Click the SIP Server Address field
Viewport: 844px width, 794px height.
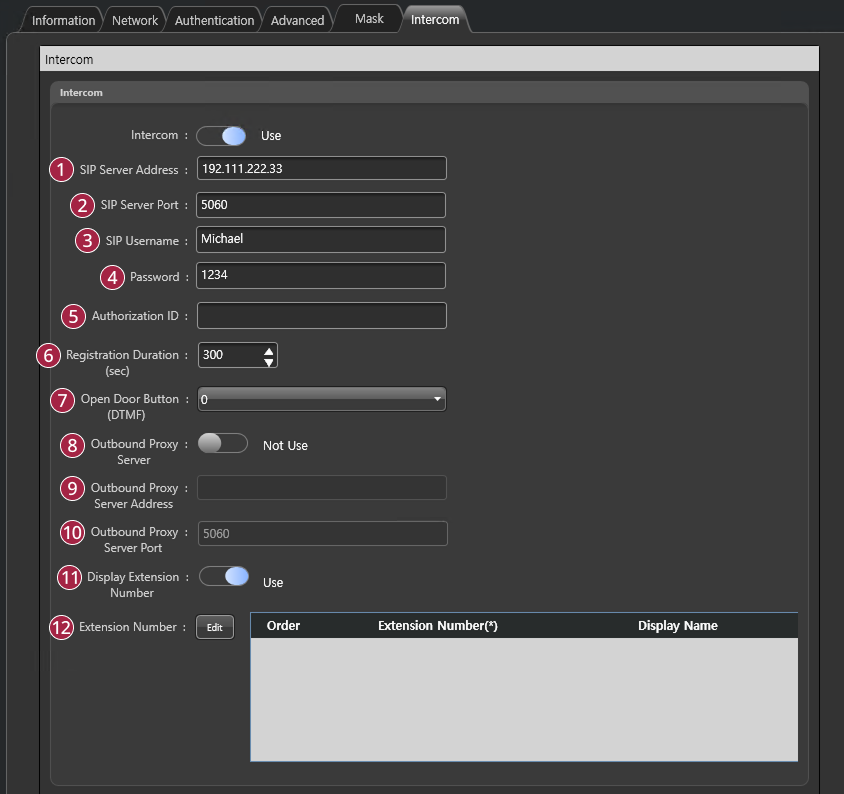(x=321, y=169)
